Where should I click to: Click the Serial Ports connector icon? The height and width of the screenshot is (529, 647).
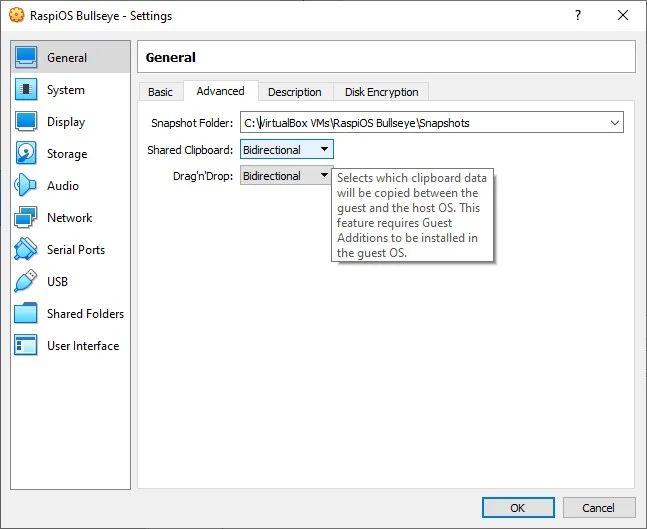[26, 249]
